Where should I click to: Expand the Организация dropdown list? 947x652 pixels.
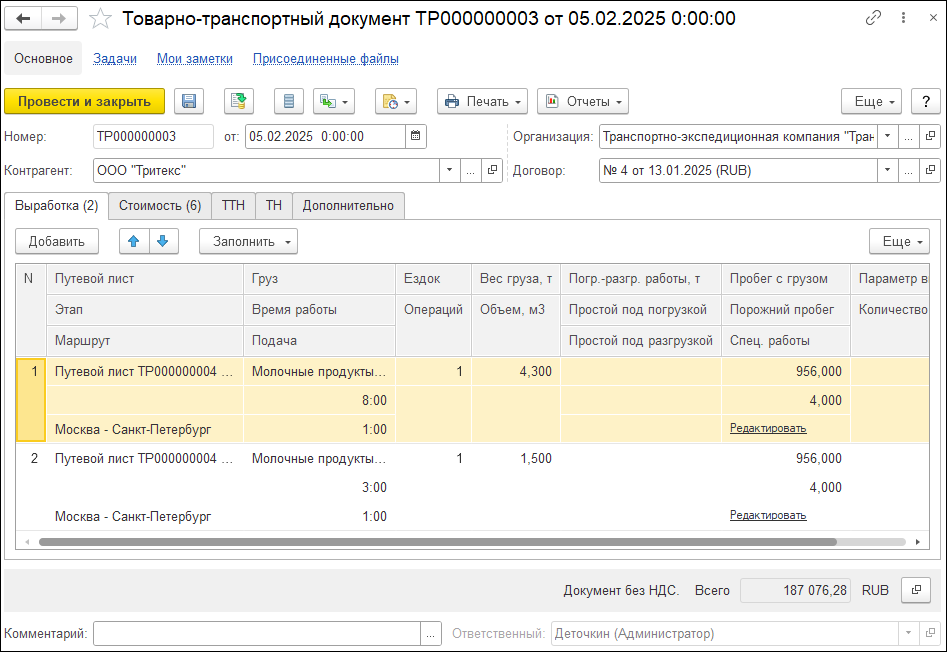point(888,136)
